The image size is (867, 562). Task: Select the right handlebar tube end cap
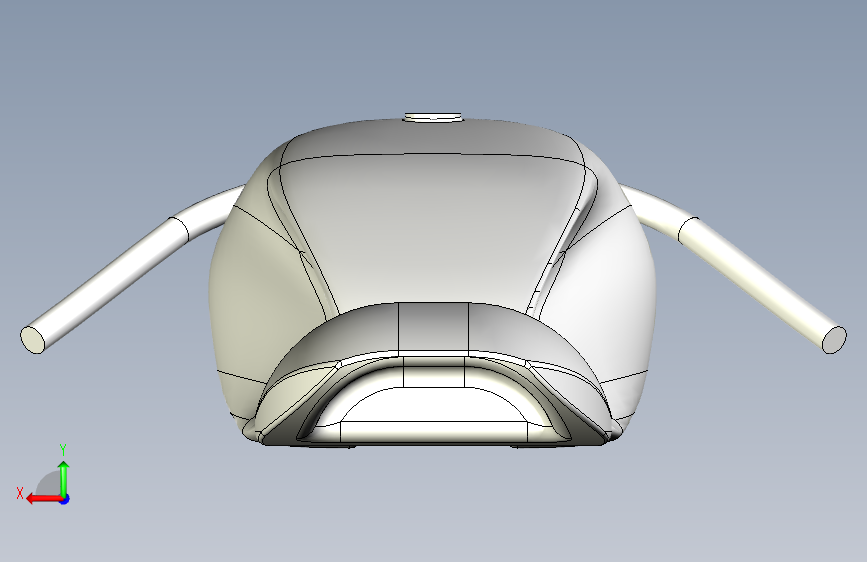click(x=834, y=340)
